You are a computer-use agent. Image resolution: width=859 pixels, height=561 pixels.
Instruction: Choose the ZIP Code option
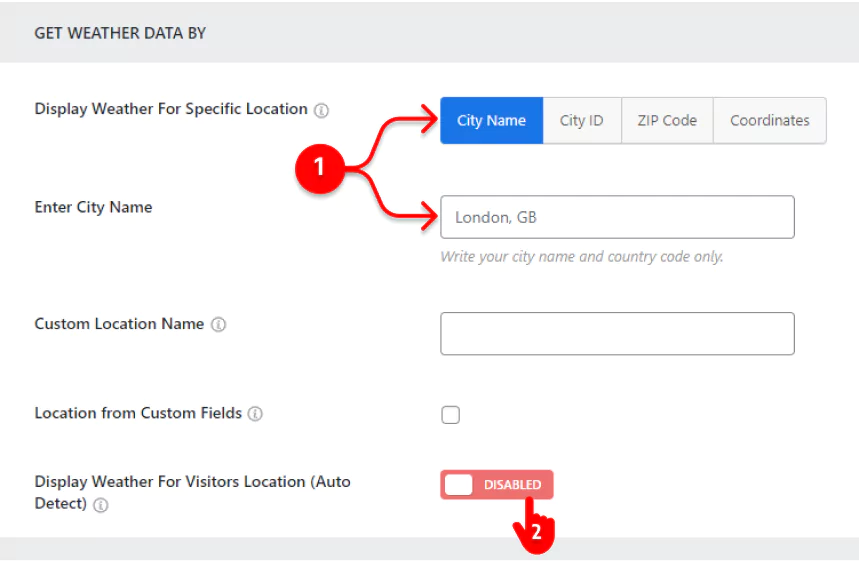pyautogui.click(x=667, y=121)
